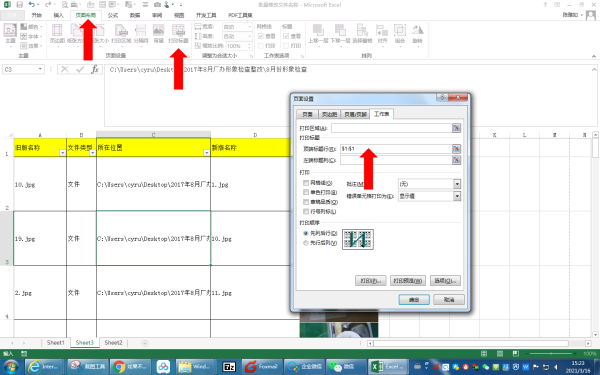The height and width of the screenshot is (375, 600).
Task: Open the Insert (插入) ribbon tab
Action: coord(59,15)
